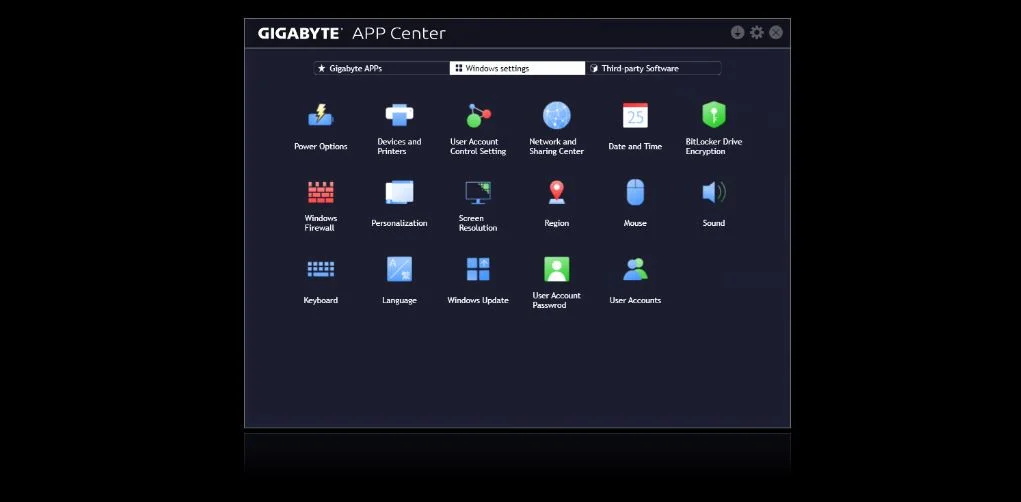Screen dimensions: 1021x502
Task: Switch to Third-party Software tab
Action: [x=653, y=68]
